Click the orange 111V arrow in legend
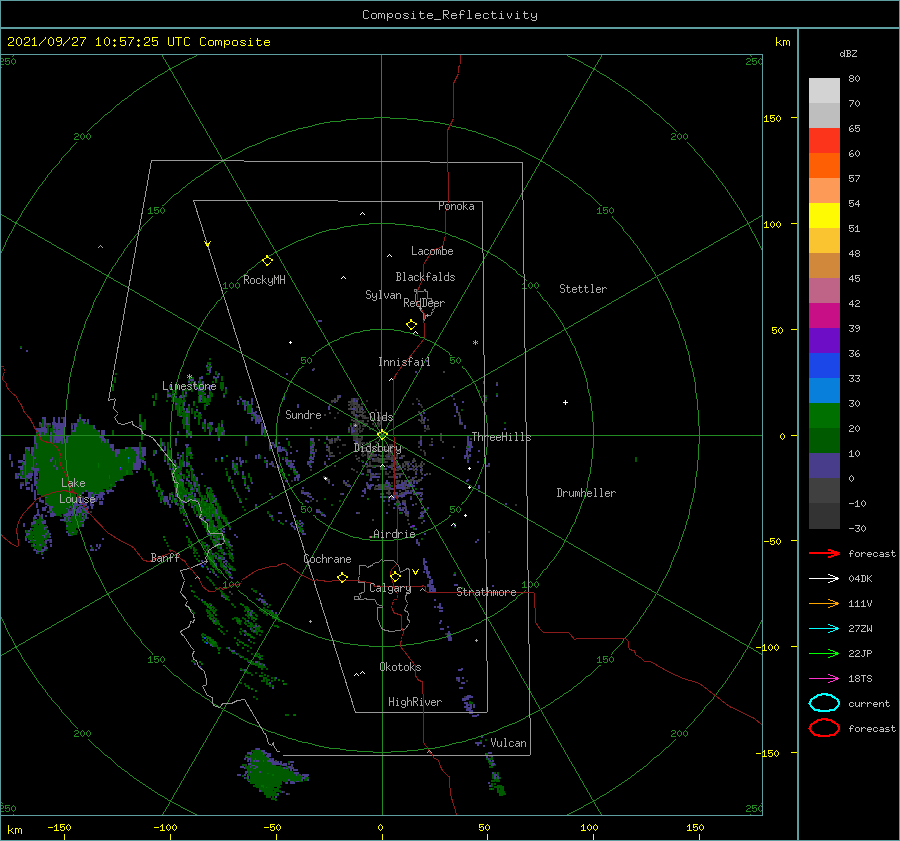This screenshot has width=900, height=841. point(824,603)
